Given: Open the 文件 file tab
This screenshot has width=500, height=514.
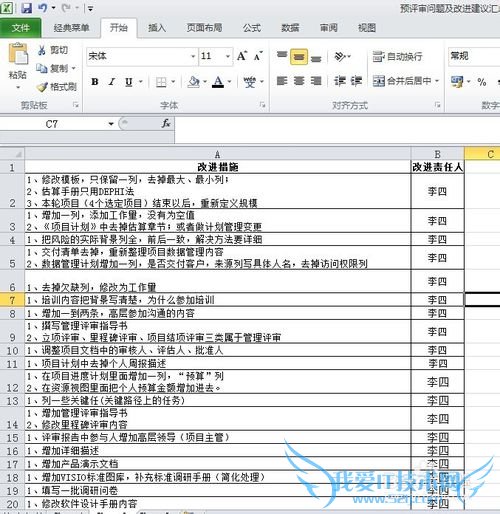Looking at the screenshot, I should click(21, 28).
